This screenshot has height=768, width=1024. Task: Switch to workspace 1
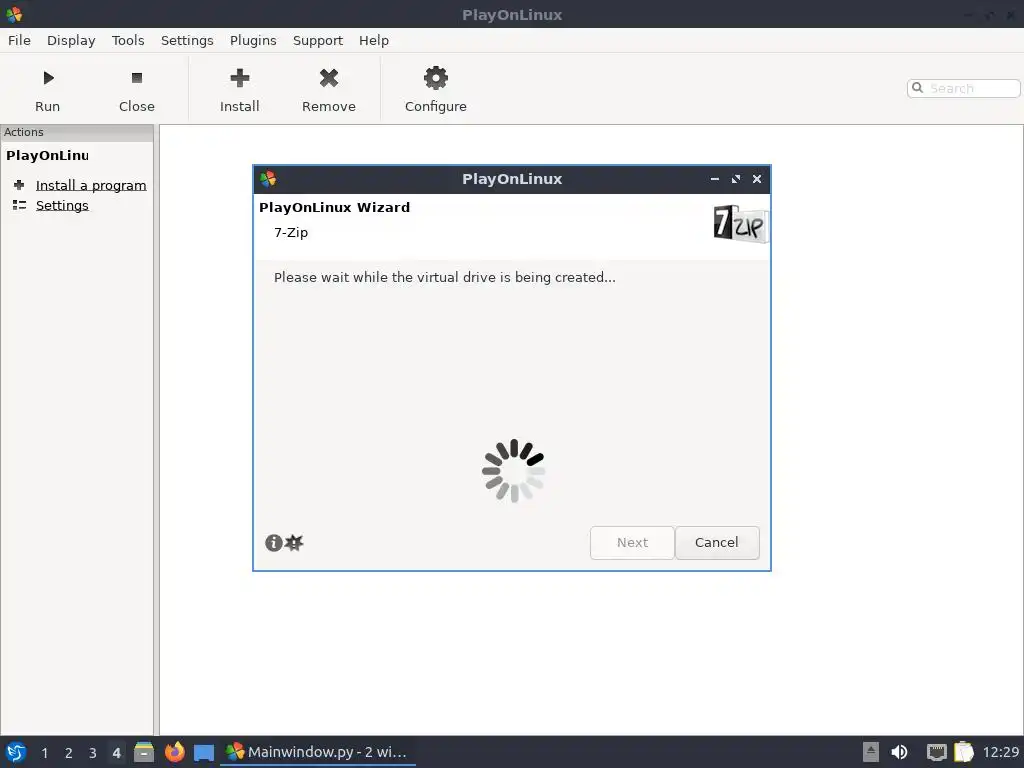(x=44, y=753)
